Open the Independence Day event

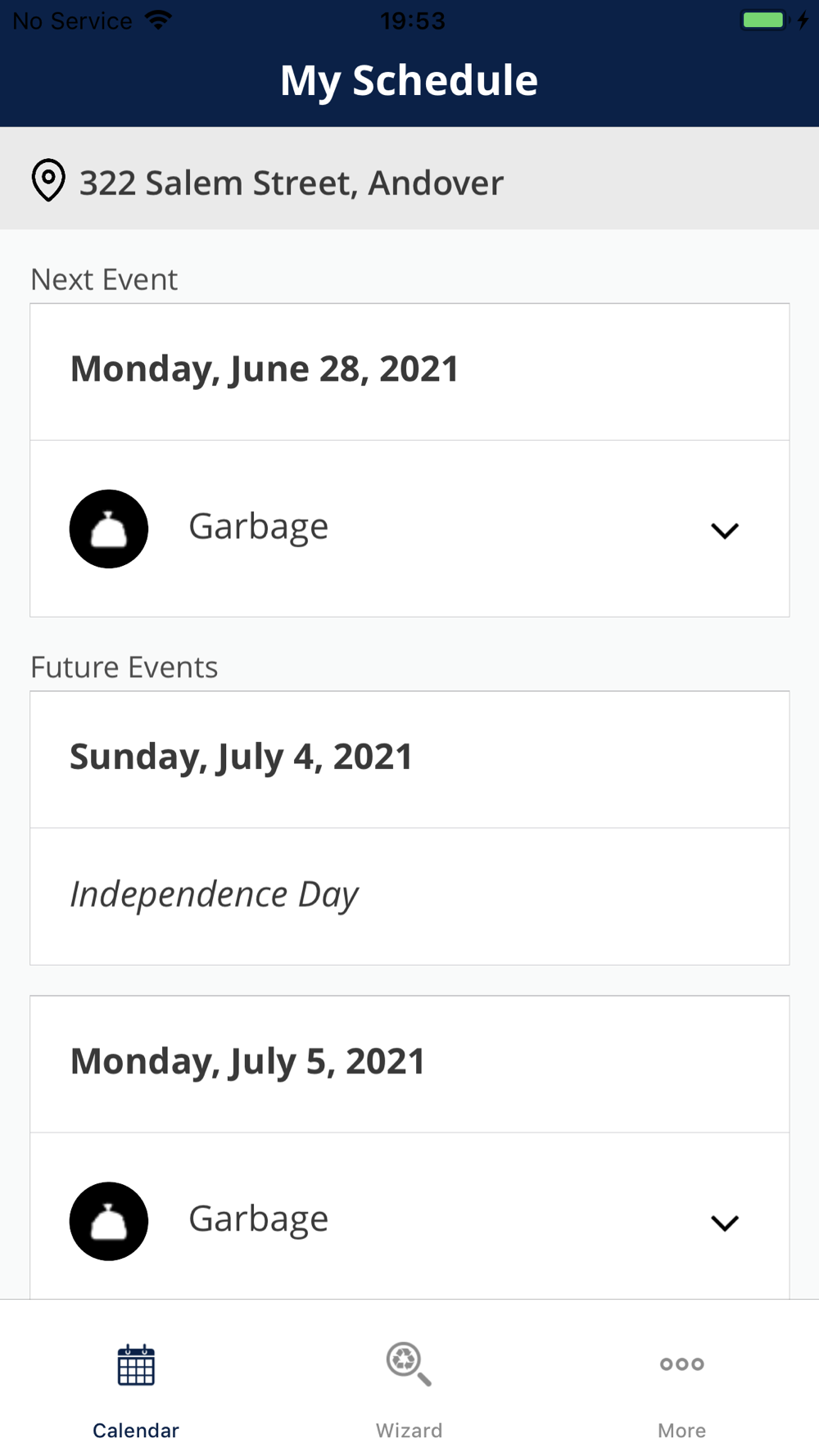click(409, 896)
